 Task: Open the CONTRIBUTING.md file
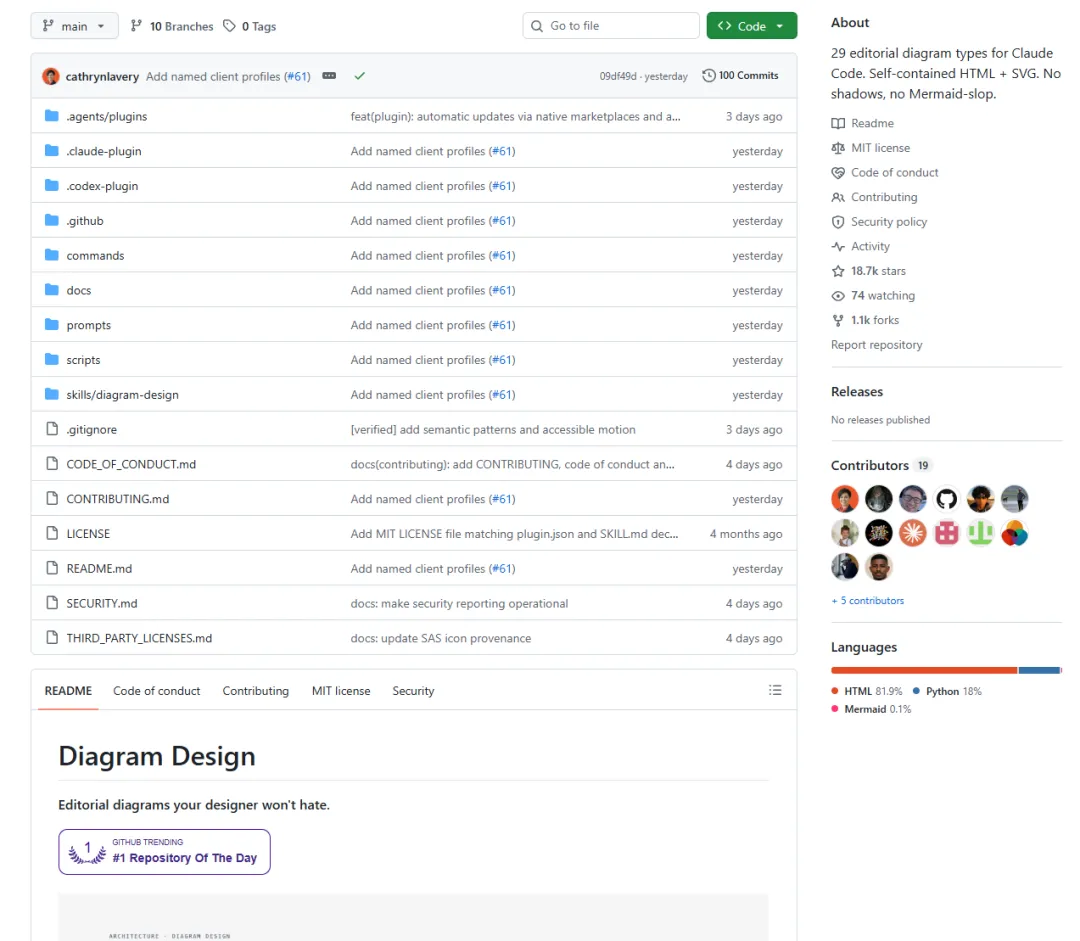click(x=118, y=498)
